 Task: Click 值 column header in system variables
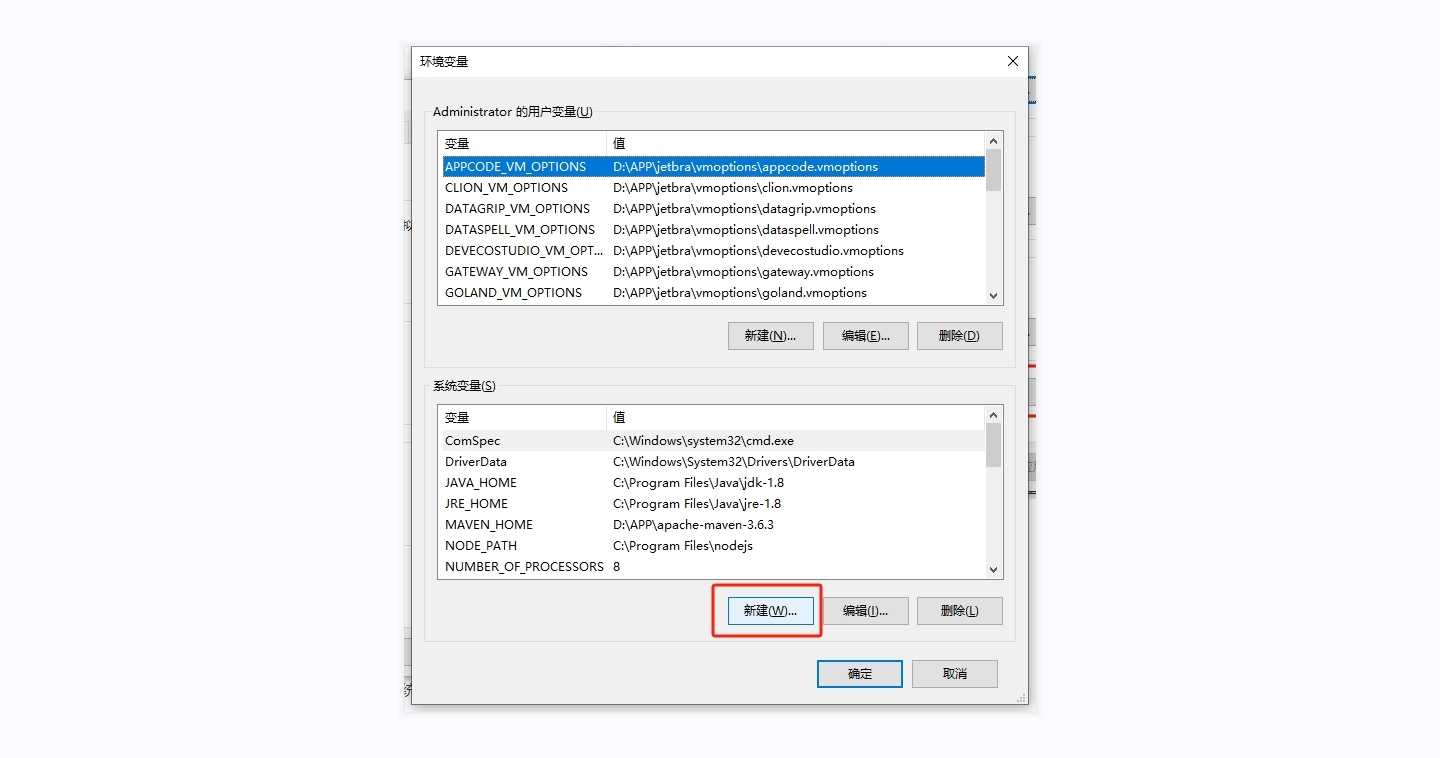click(x=795, y=417)
